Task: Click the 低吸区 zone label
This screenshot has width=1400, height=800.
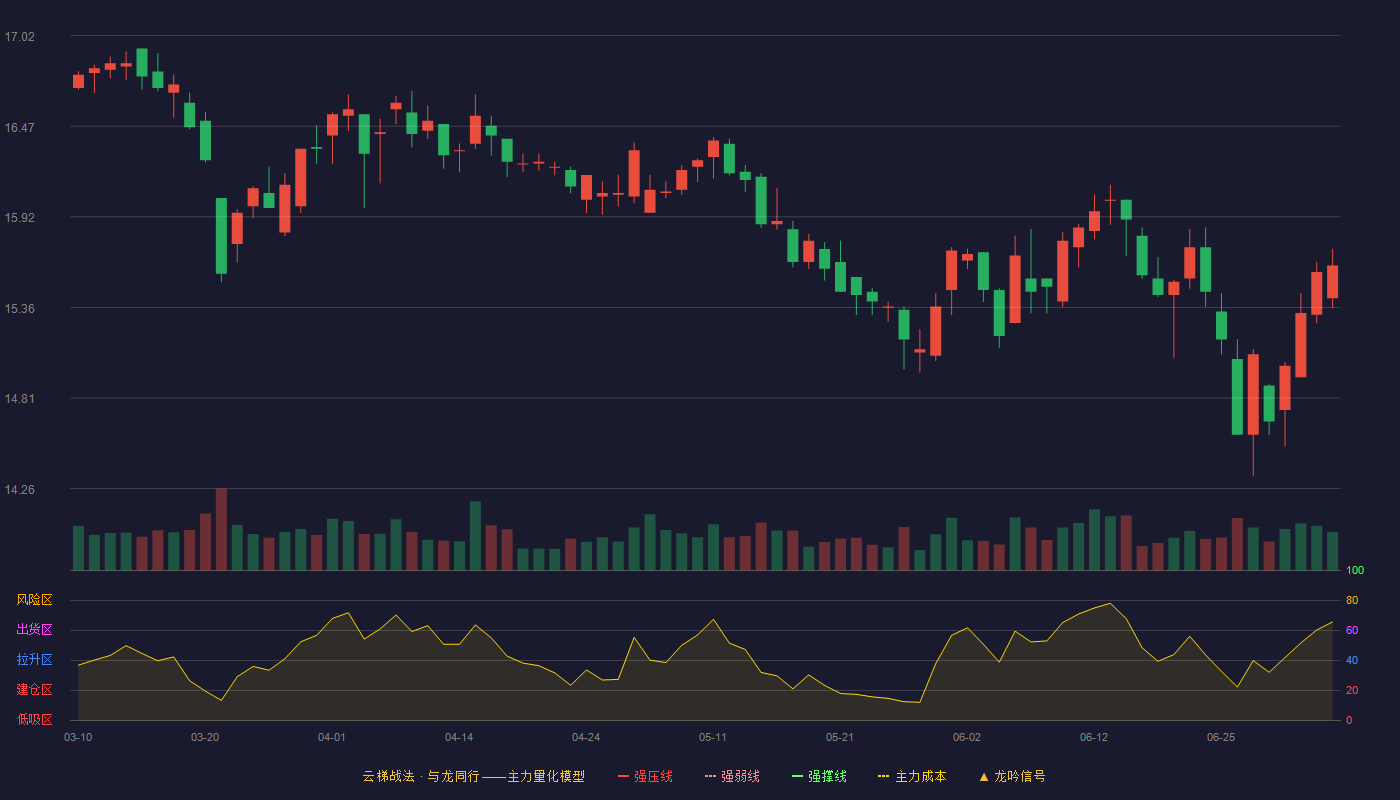Action: pyautogui.click(x=34, y=719)
